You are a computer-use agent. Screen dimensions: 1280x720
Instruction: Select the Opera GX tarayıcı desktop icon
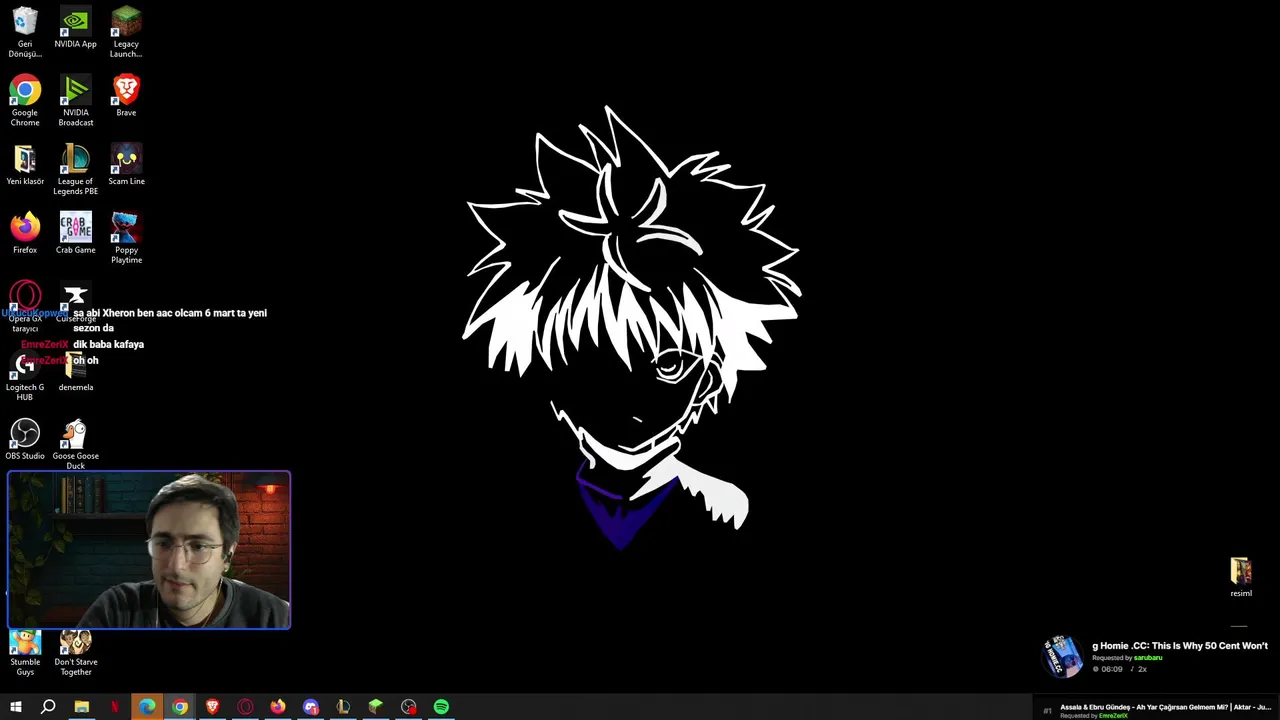pyautogui.click(x=25, y=307)
